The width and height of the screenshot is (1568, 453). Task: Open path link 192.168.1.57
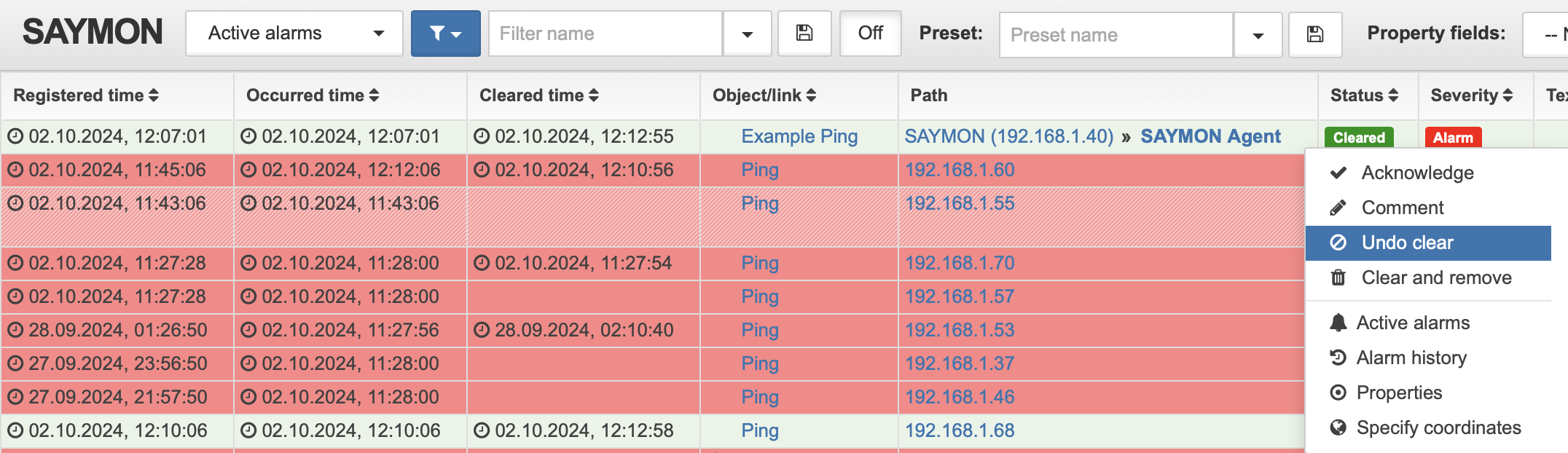(x=960, y=296)
